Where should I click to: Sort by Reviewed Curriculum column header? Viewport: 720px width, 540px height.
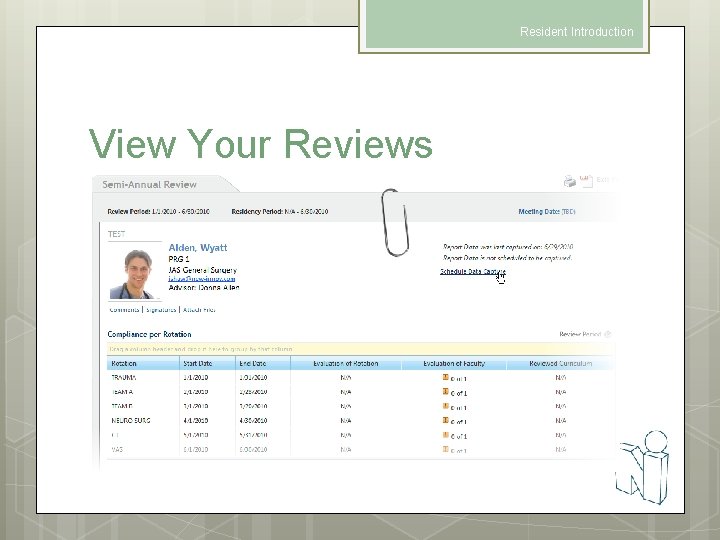click(x=560, y=363)
